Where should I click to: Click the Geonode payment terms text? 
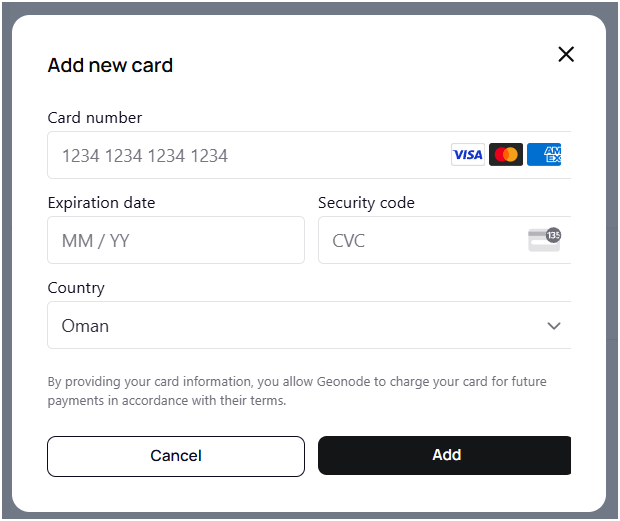297,391
